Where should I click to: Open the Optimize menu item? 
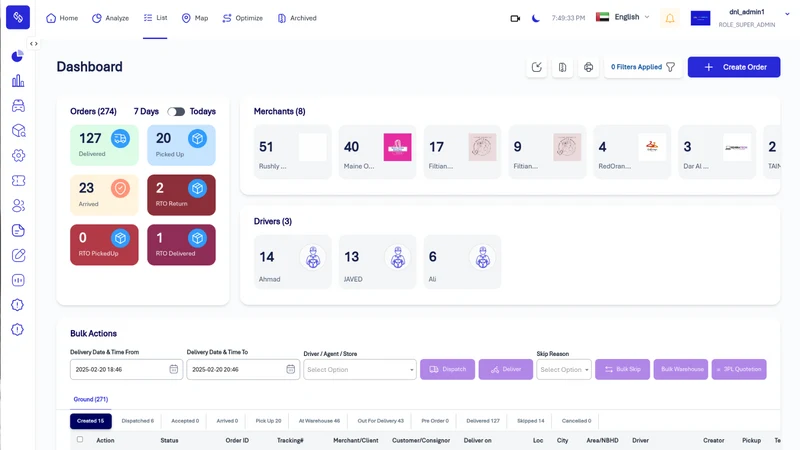point(242,18)
